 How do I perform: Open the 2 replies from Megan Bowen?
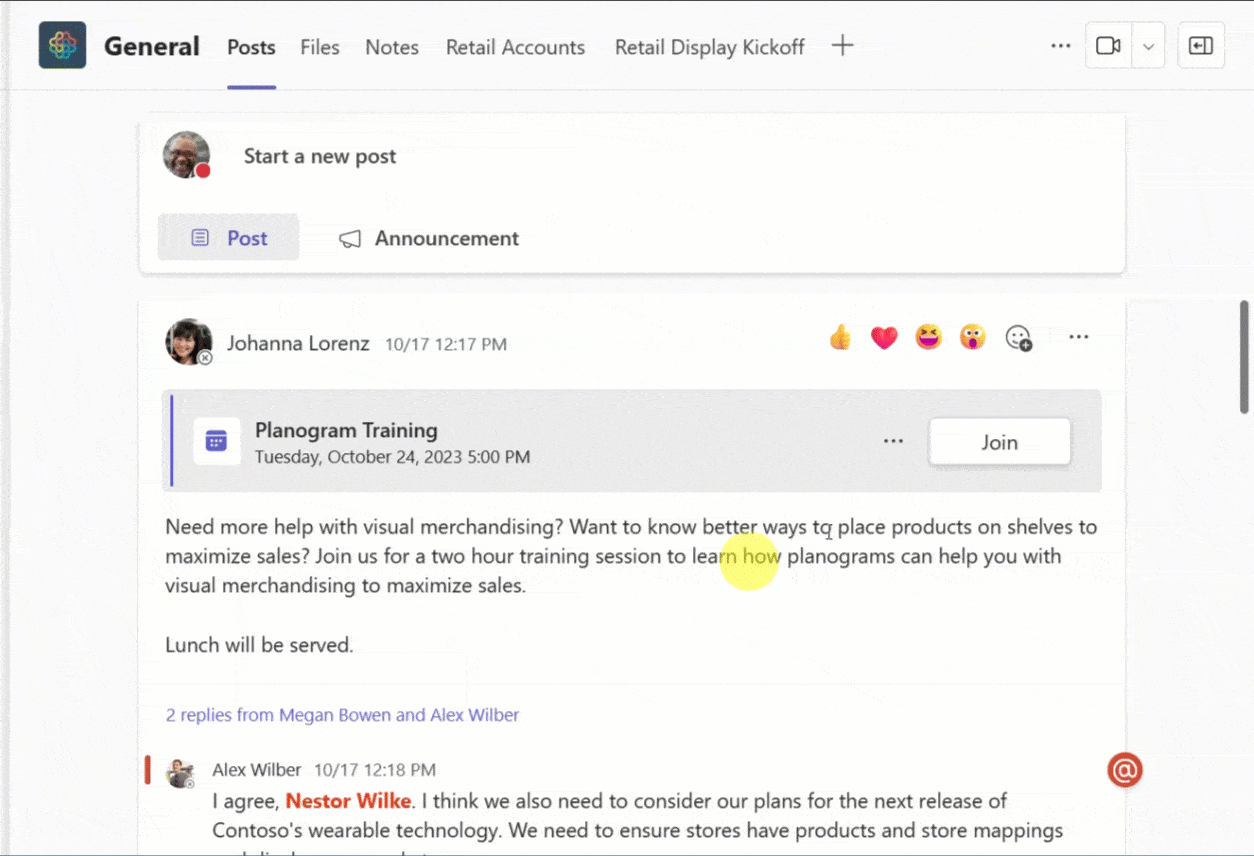click(x=342, y=714)
